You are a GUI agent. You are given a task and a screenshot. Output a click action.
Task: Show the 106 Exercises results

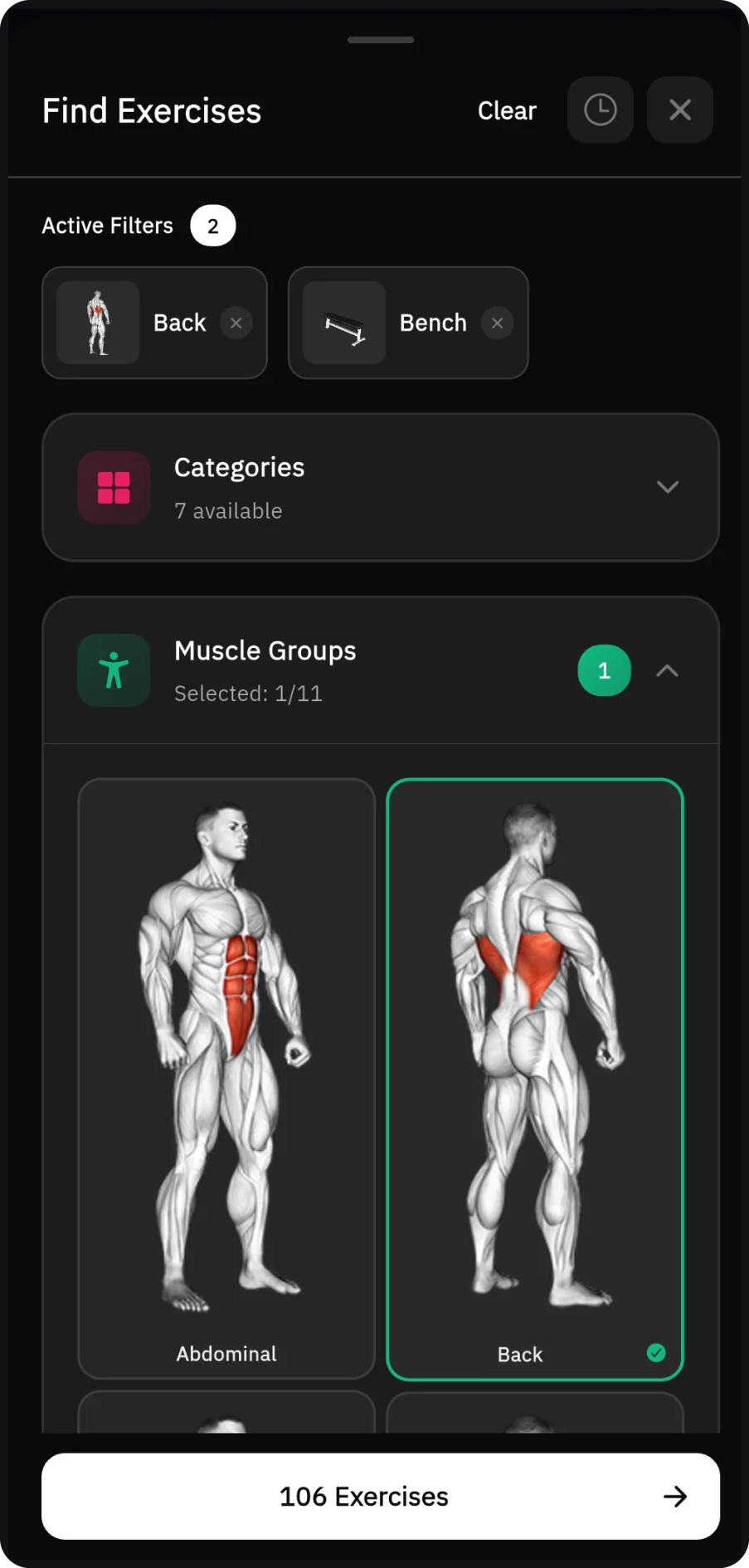[x=381, y=1496]
